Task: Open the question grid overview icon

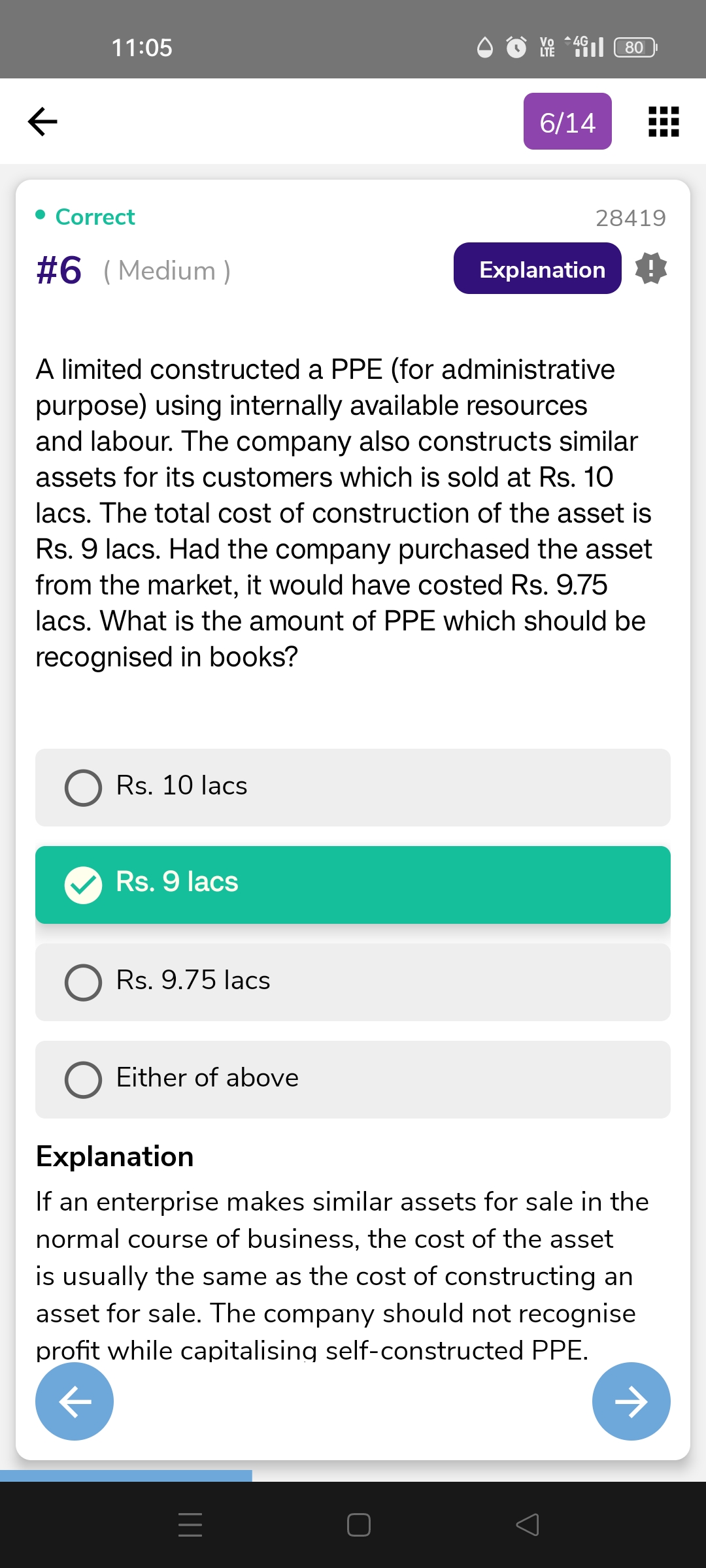Action: (664, 122)
